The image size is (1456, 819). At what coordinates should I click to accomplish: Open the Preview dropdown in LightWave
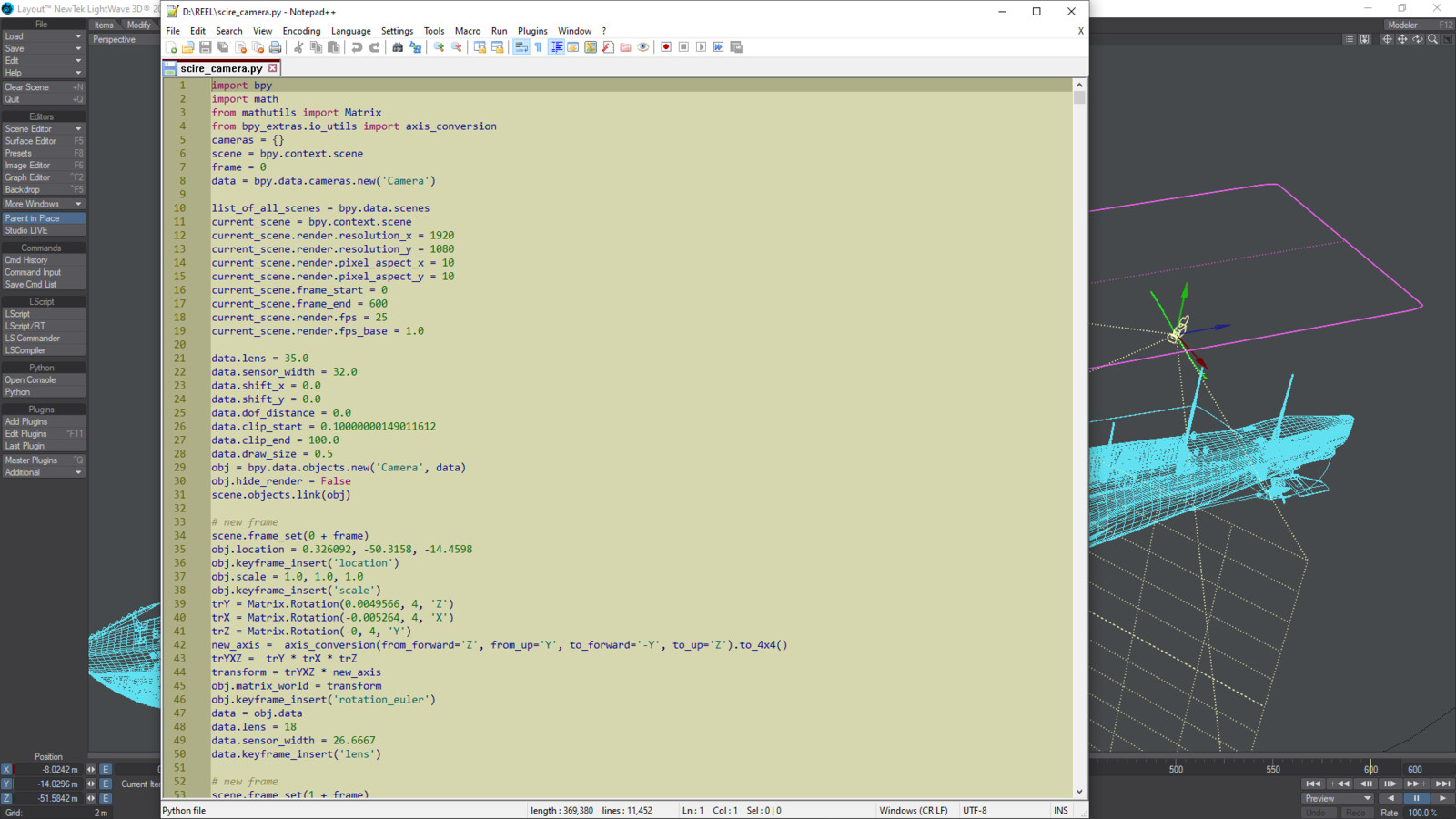click(1338, 798)
